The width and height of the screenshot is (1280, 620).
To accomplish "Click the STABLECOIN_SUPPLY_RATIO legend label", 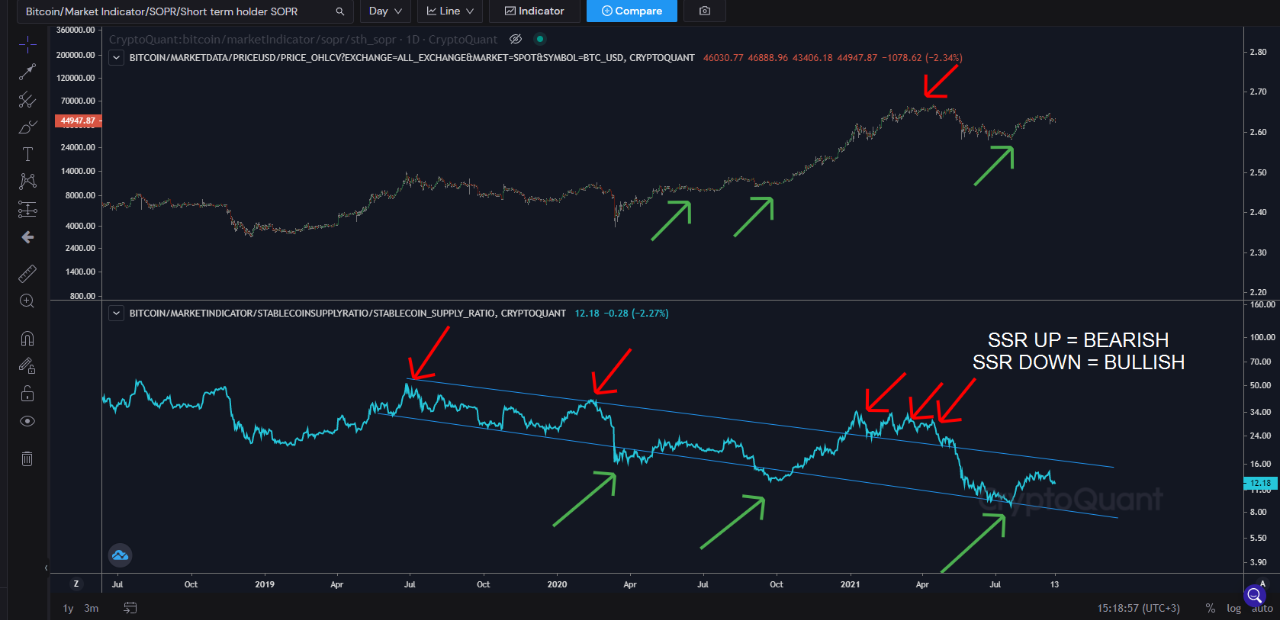I will point(347,313).
